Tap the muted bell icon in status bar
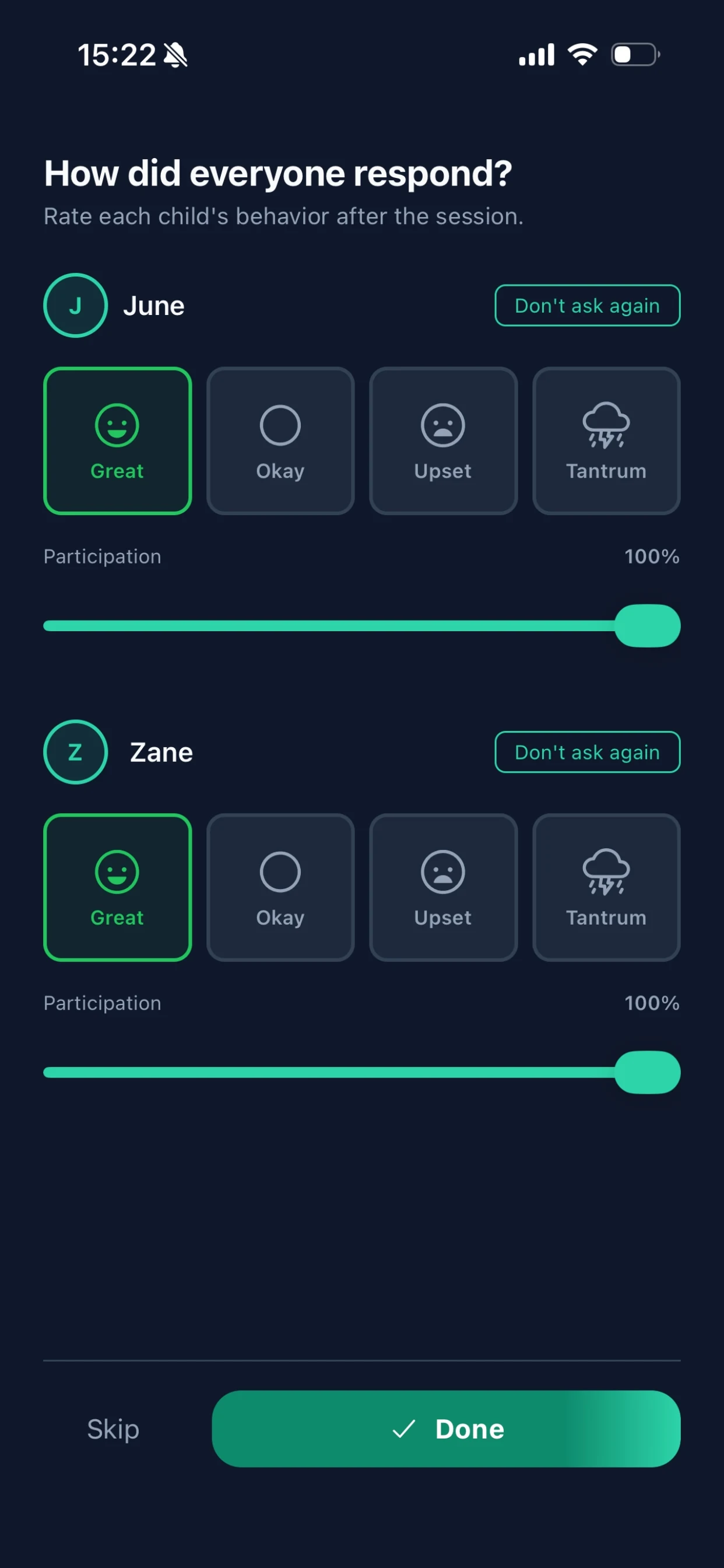Image resolution: width=724 pixels, height=1568 pixels. point(176,55)
